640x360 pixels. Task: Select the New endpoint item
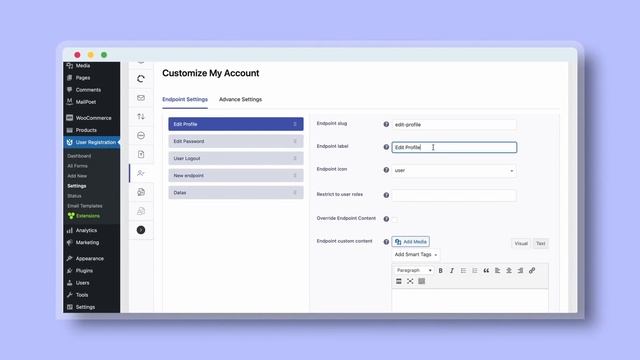click(236, 176)
